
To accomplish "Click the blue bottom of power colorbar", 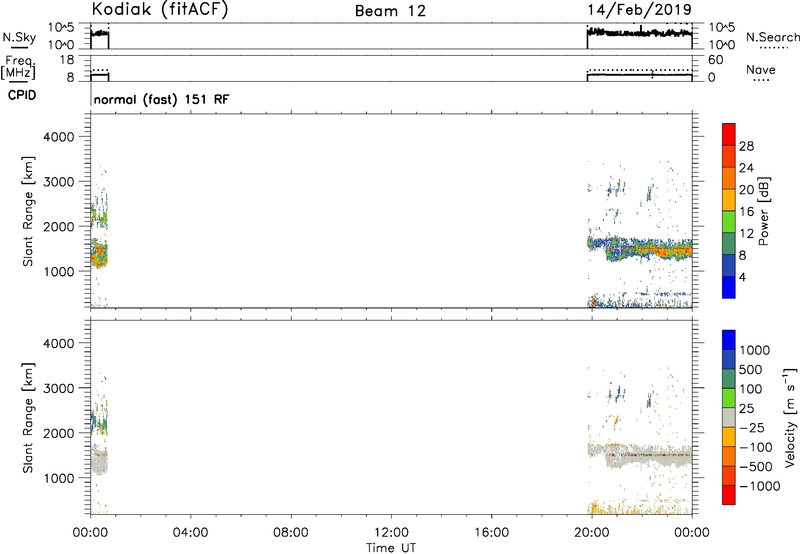I will click(x=729, y=287).
